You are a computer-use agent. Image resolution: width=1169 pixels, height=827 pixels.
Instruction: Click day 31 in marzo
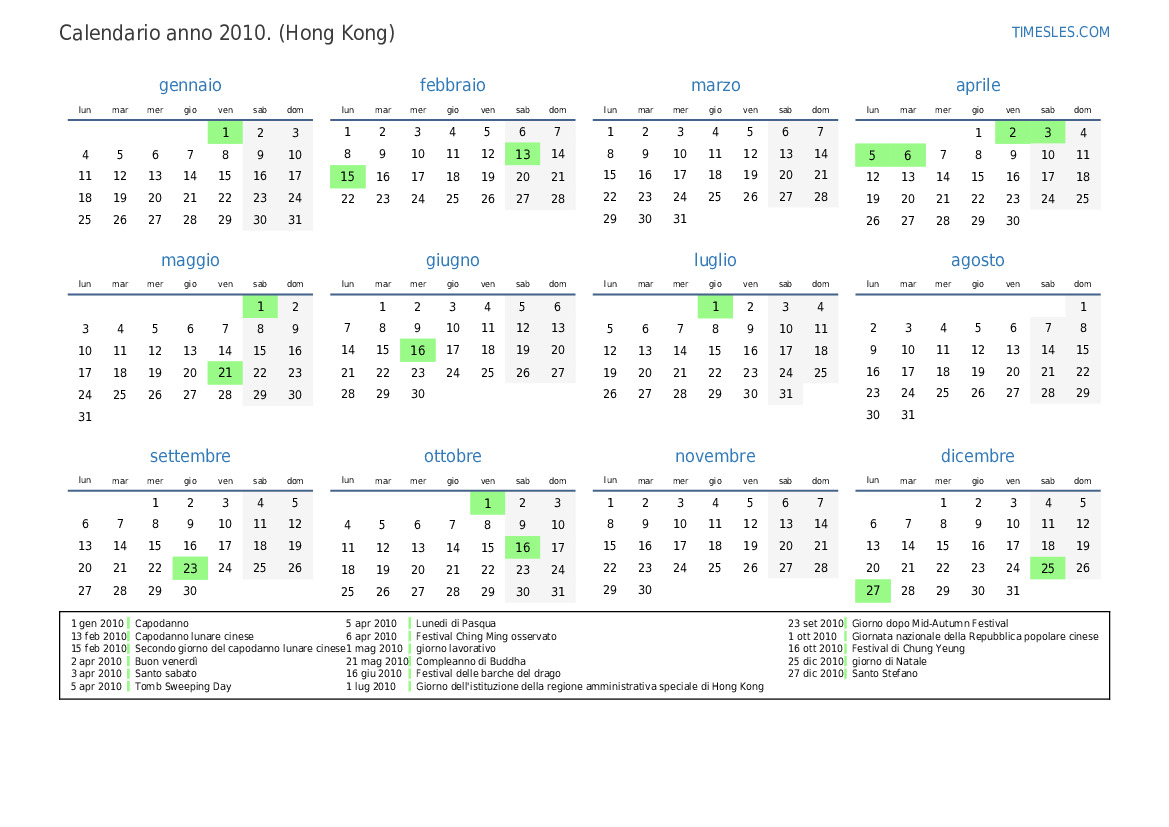click(680, 219)
